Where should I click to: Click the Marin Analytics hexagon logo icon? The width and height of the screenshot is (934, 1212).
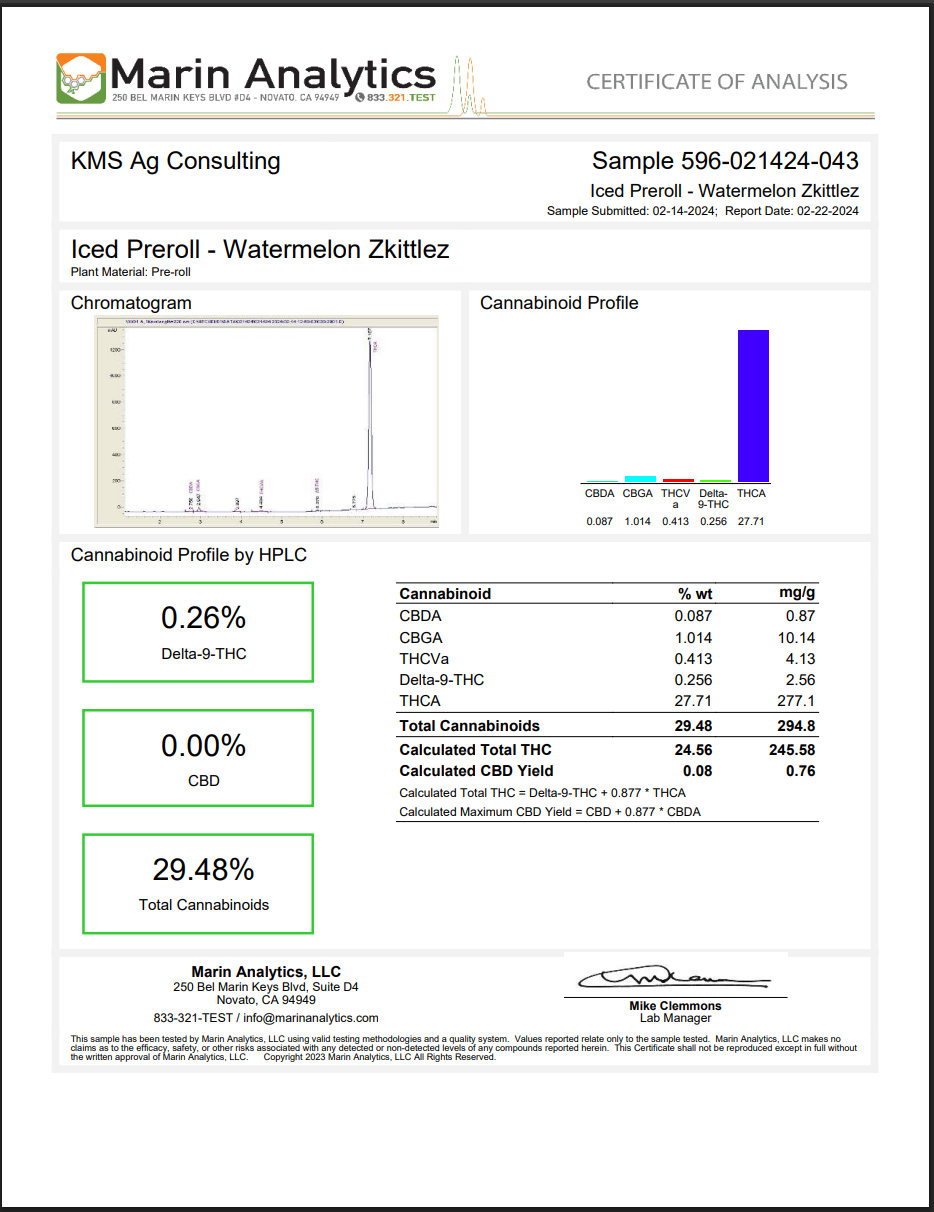(x=81, y=79)
